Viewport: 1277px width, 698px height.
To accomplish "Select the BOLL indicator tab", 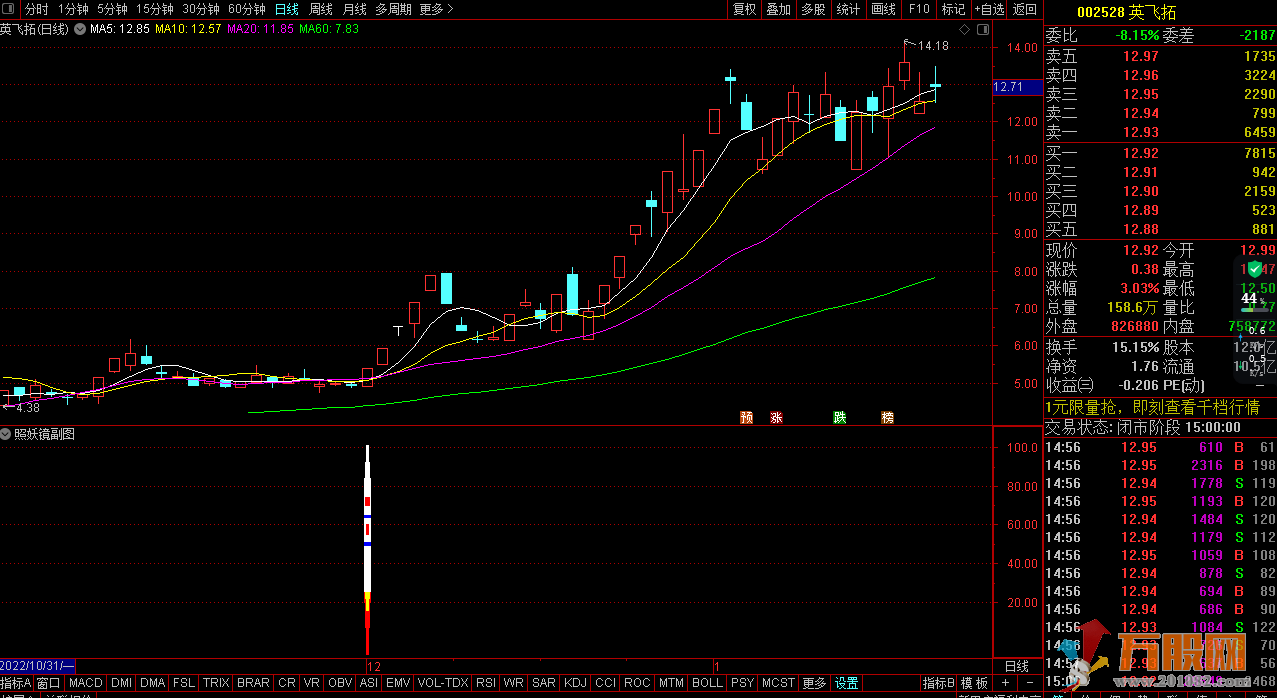I will pos(707,683).
